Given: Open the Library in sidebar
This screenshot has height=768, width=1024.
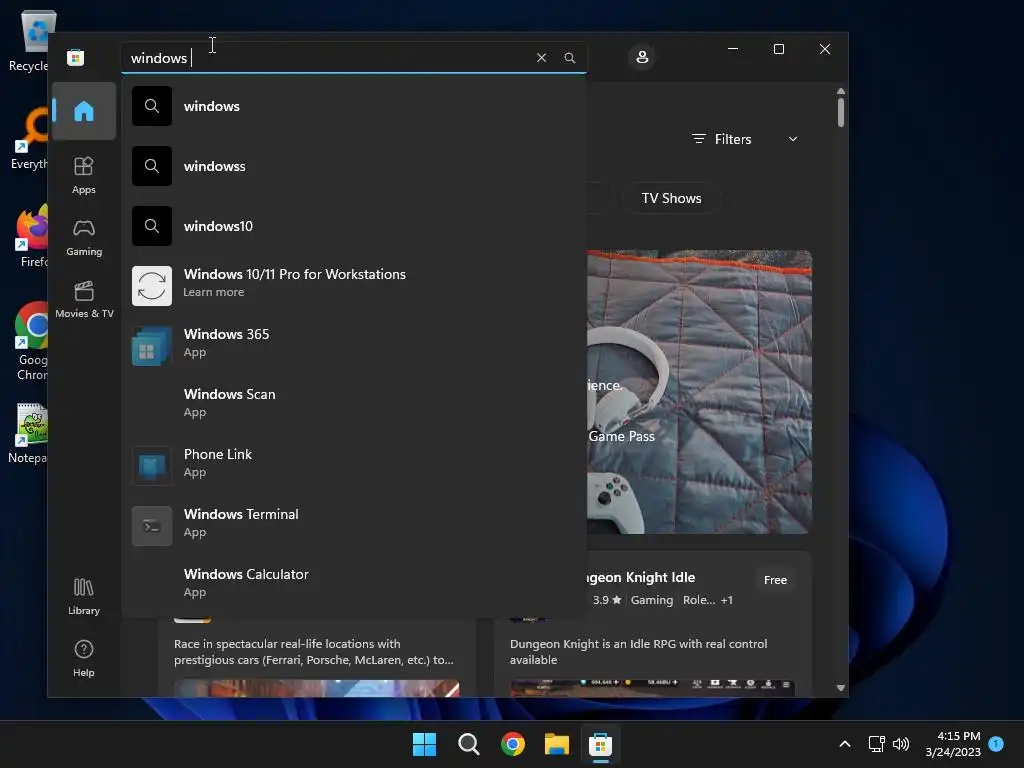Looking at the screenshot, I should 84,596.
